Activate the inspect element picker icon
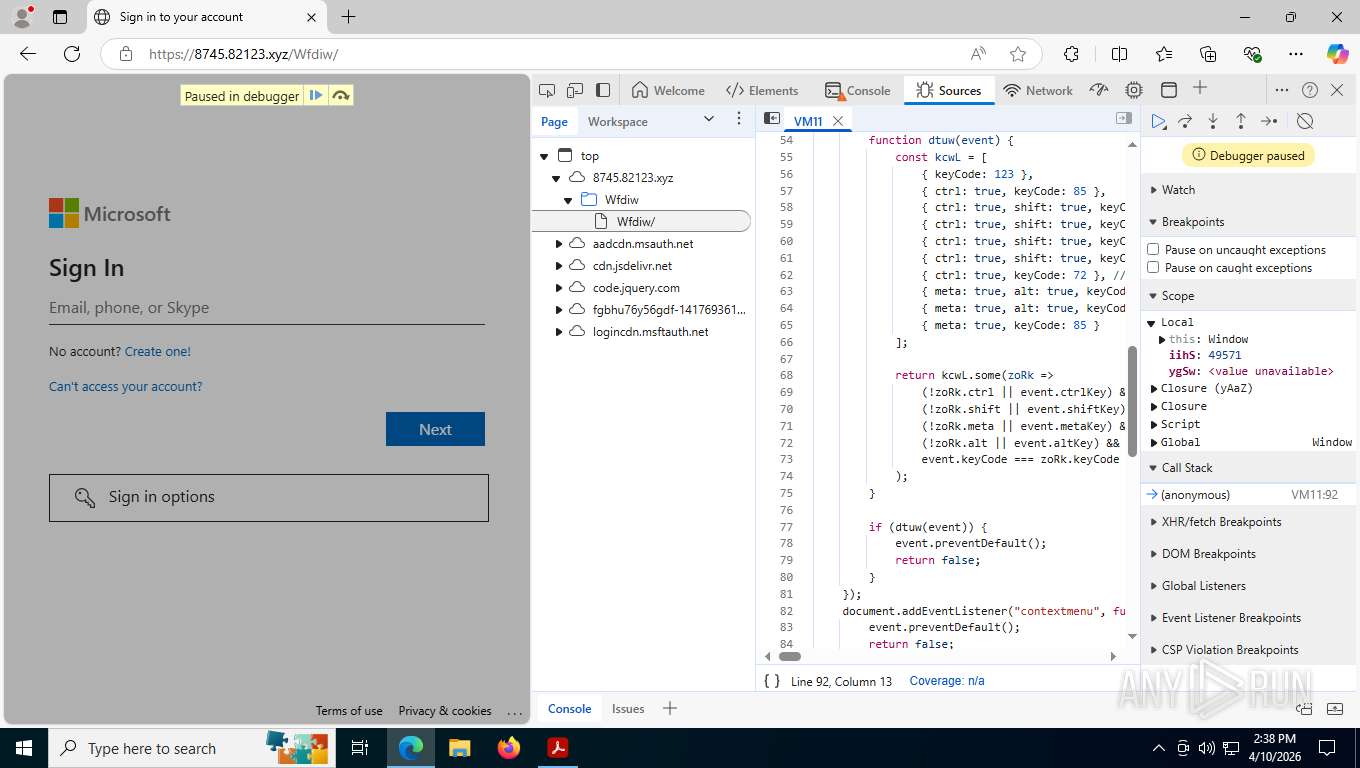Viewport: 1360px width, 768px height. click(x=547, y=90)
